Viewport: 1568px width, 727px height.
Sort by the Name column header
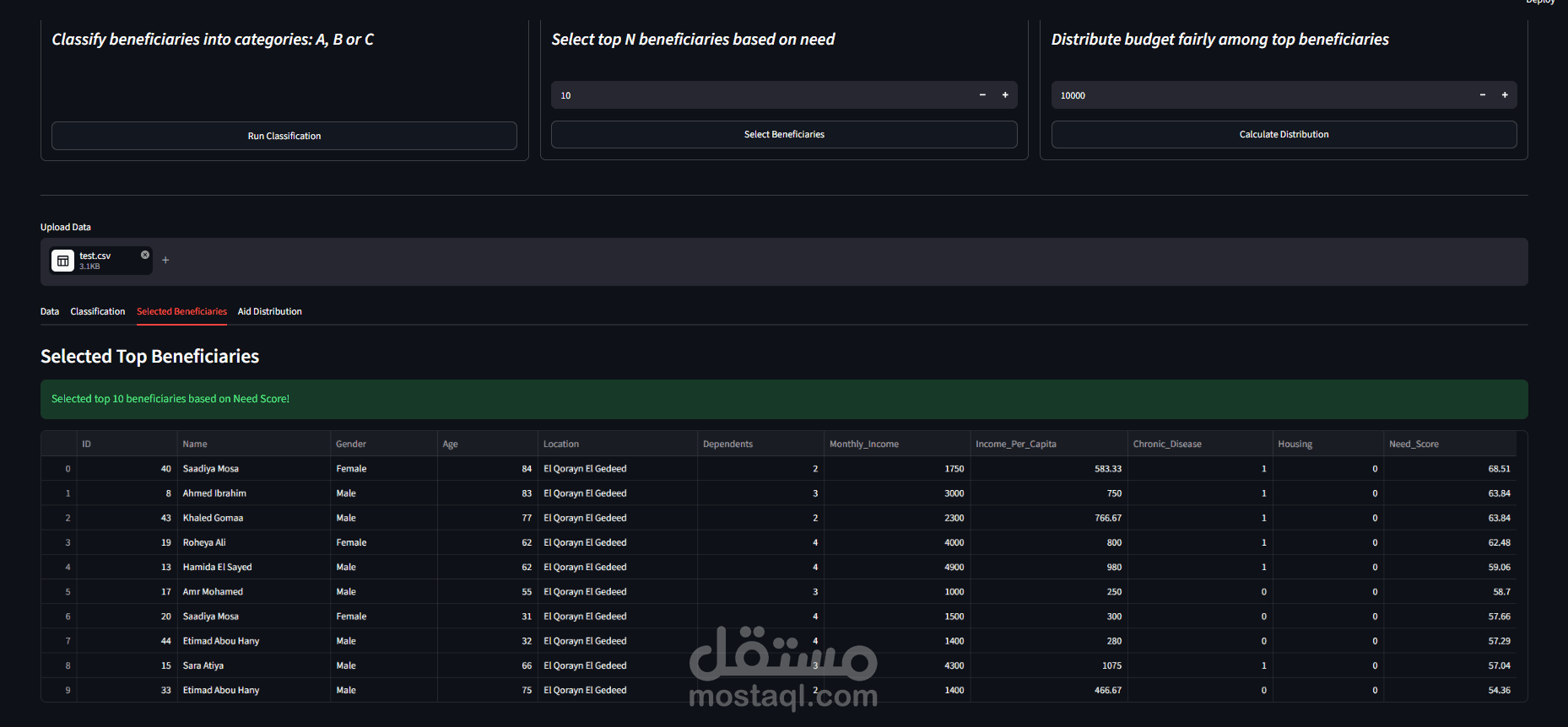(254, 444)
